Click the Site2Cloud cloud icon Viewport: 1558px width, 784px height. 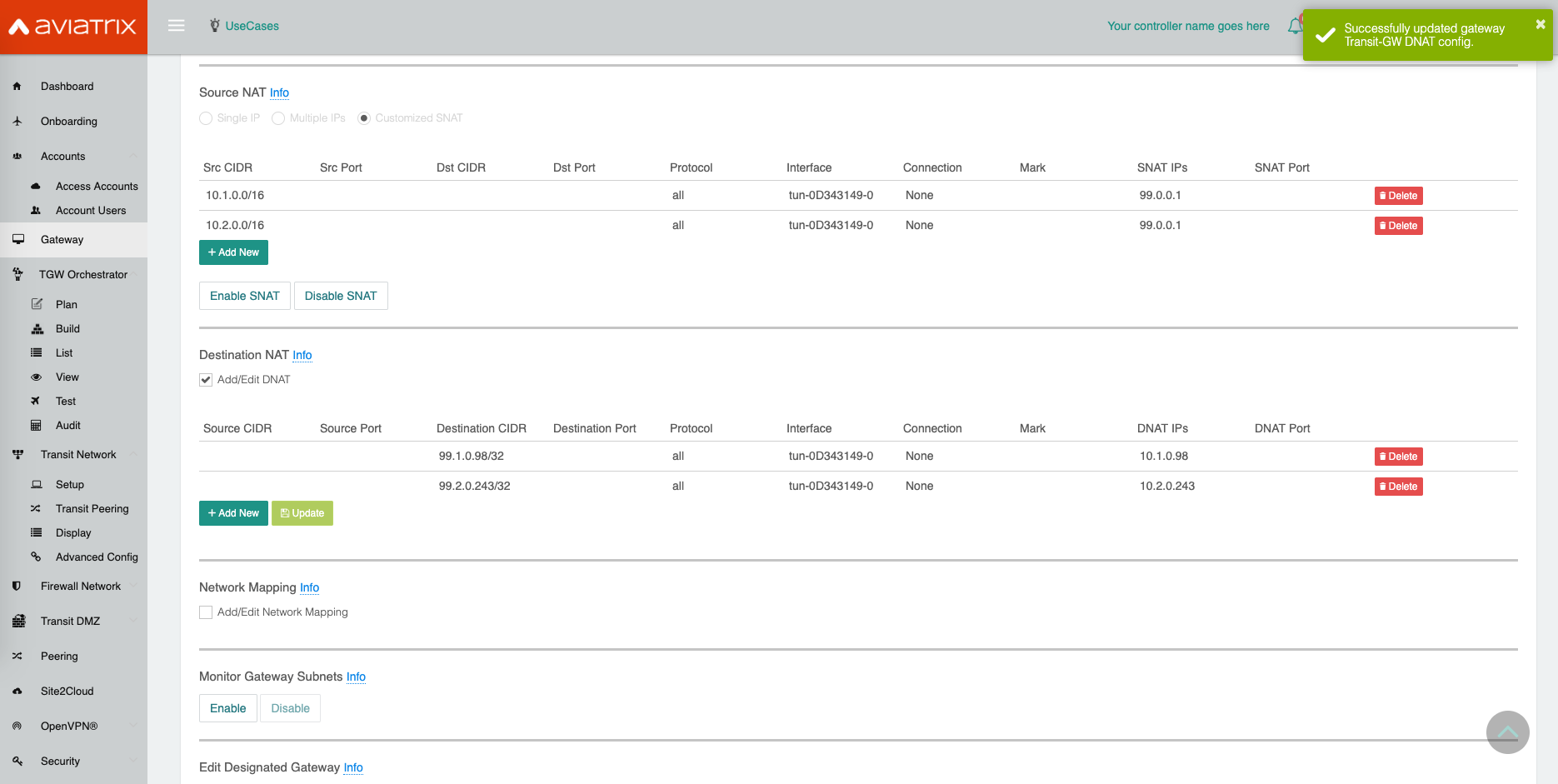pos(17,692)
